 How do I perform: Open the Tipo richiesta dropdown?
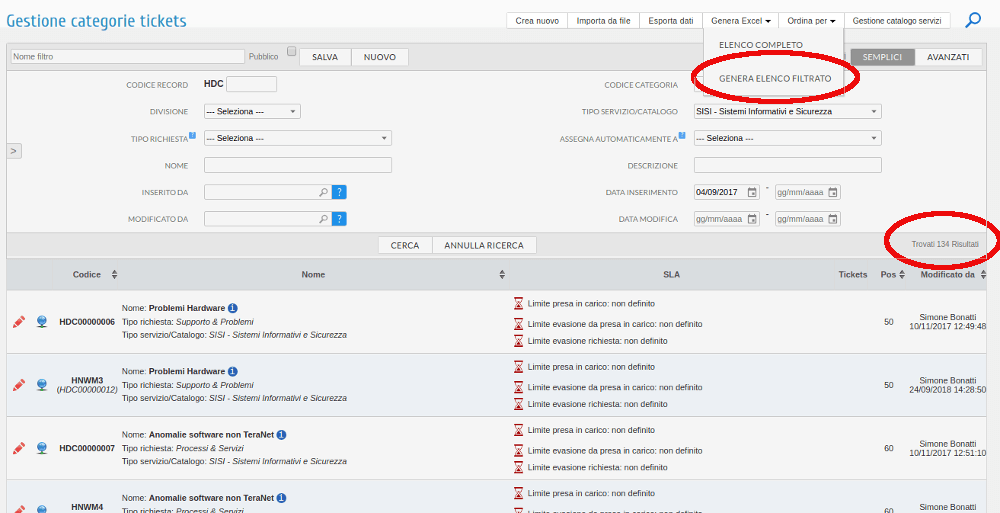click(298, 138)
